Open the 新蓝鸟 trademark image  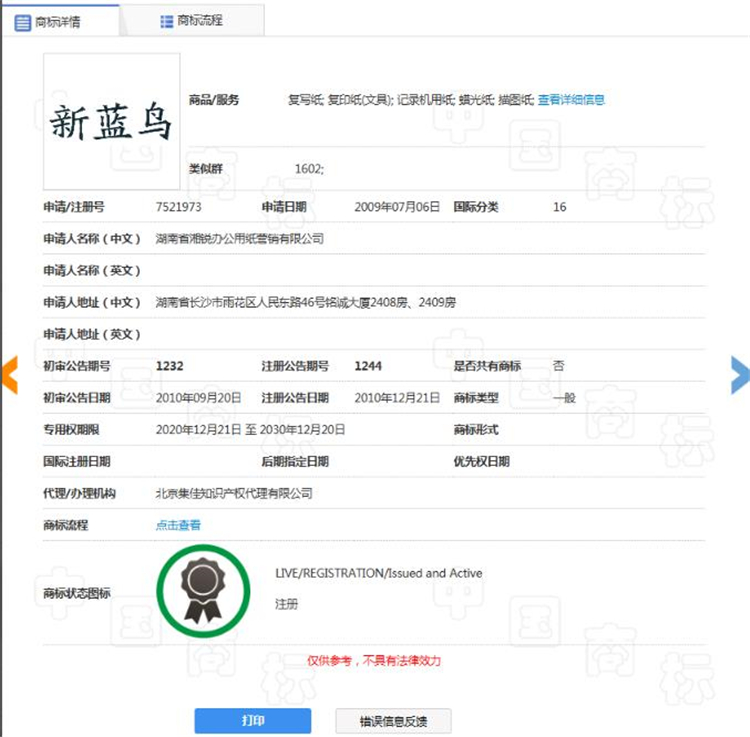pyautogui.click(x=111, y=122)
